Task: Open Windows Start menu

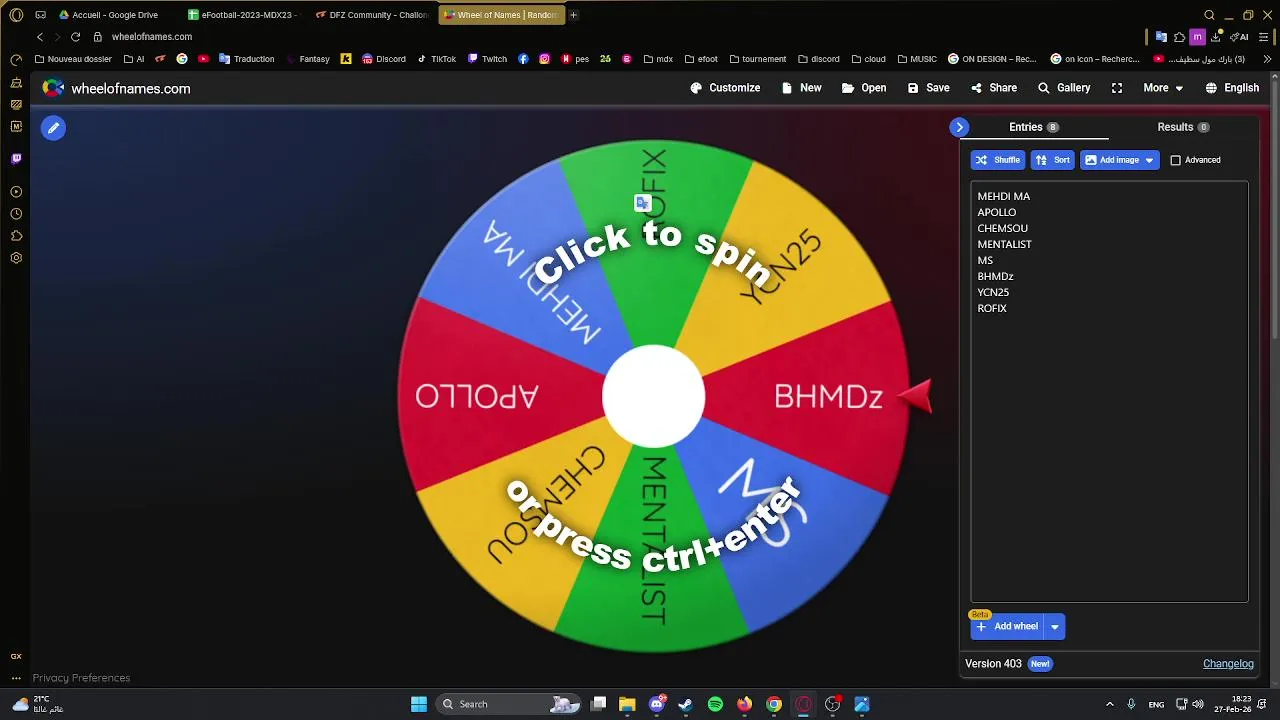Action: coord(419,704)
